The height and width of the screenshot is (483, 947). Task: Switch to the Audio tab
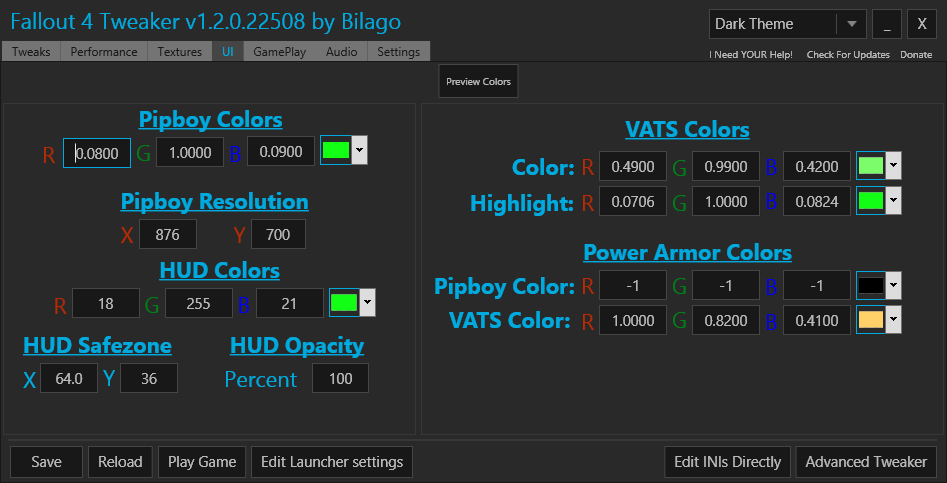342,52
